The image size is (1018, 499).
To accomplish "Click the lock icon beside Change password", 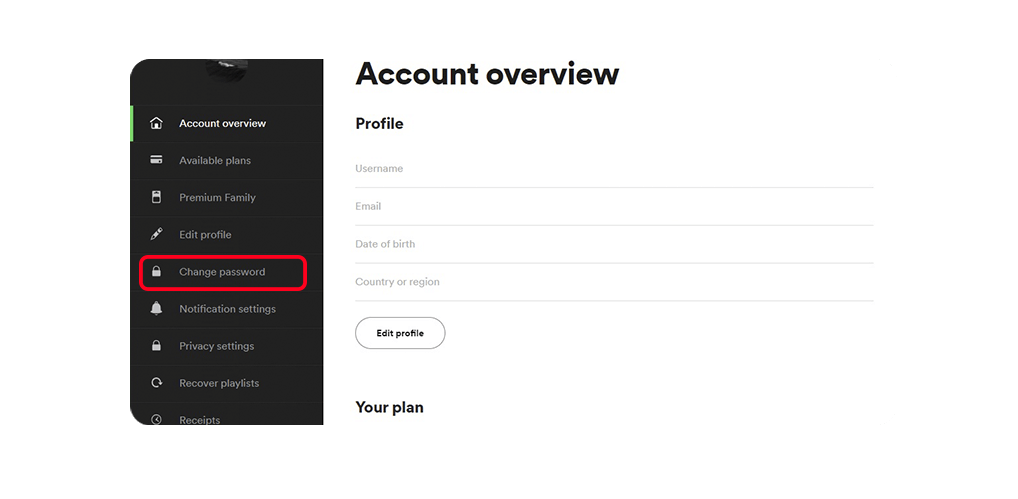I will pos(156,272).
